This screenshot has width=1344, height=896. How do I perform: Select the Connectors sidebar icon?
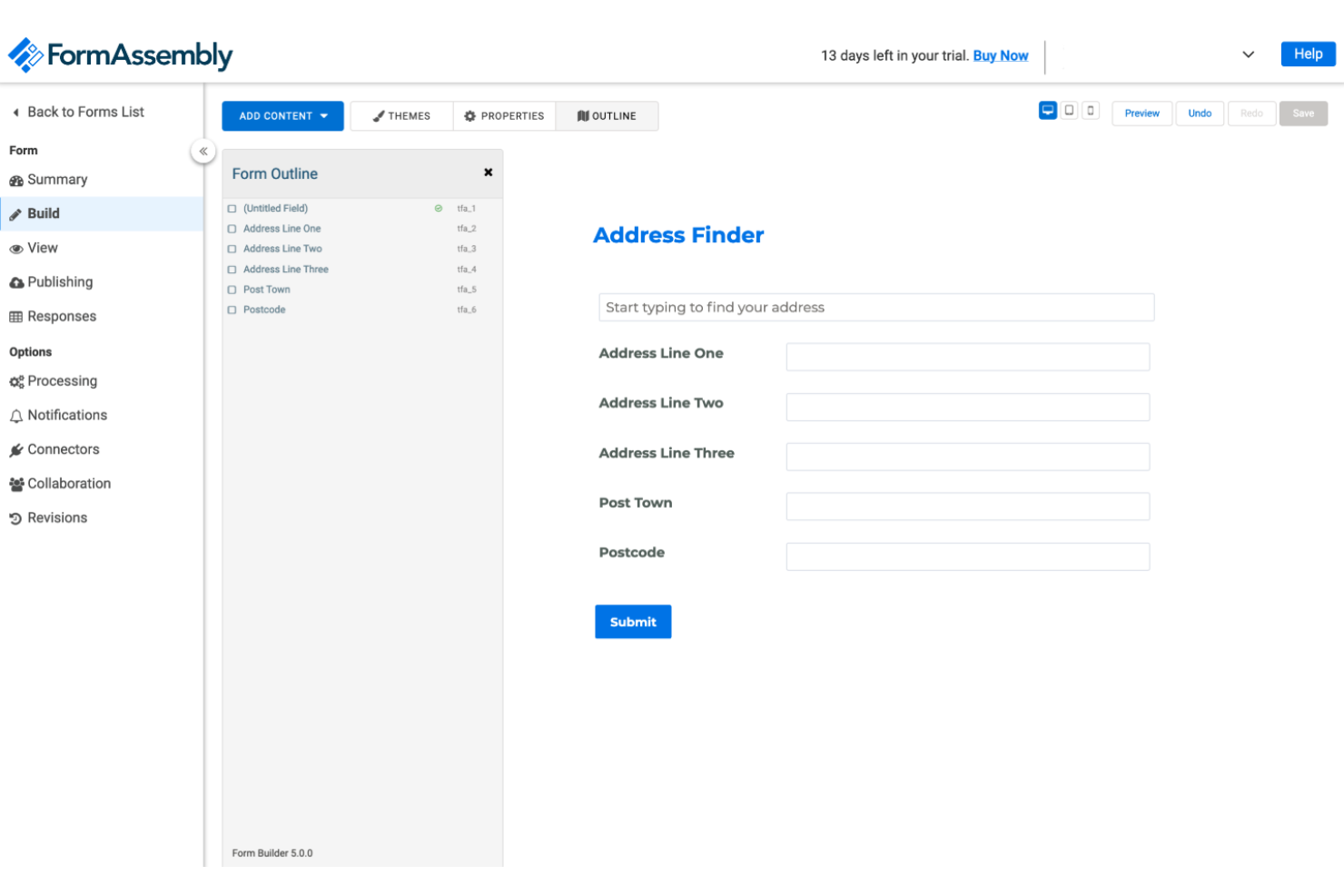pyautogui.click(x=16, y=448)
